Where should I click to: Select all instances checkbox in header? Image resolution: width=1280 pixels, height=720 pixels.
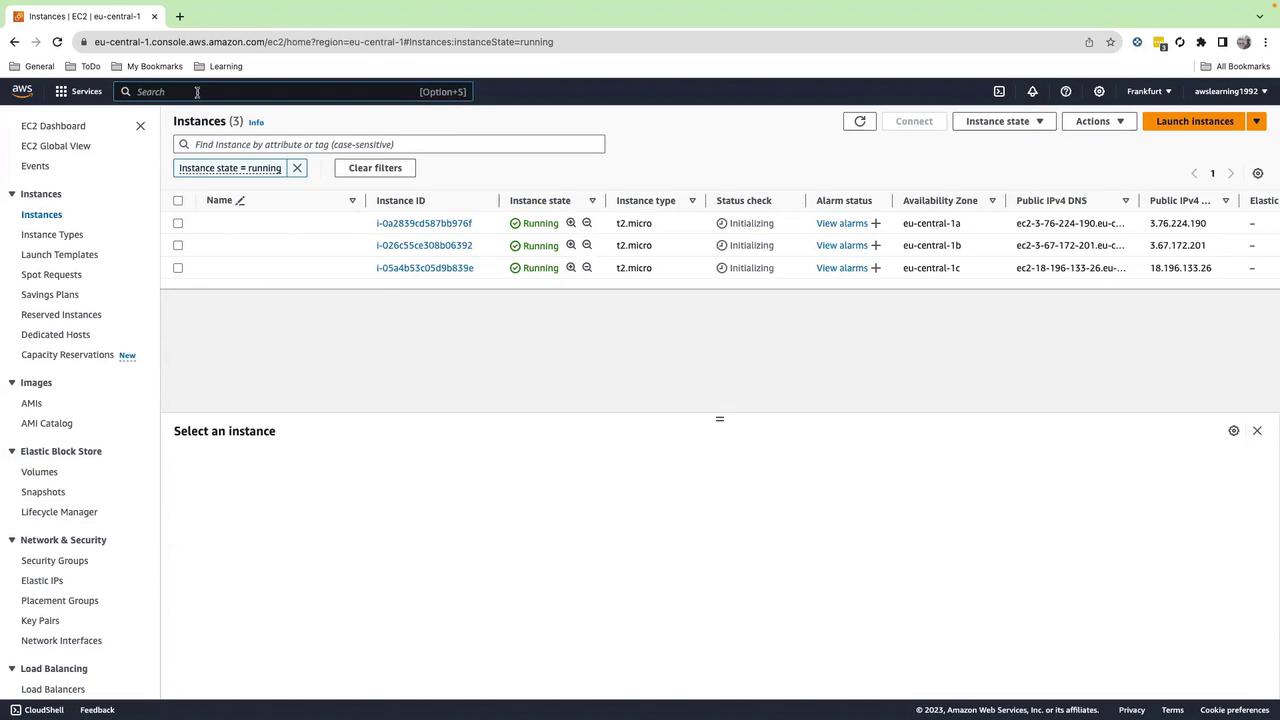(x=178, y=201)
